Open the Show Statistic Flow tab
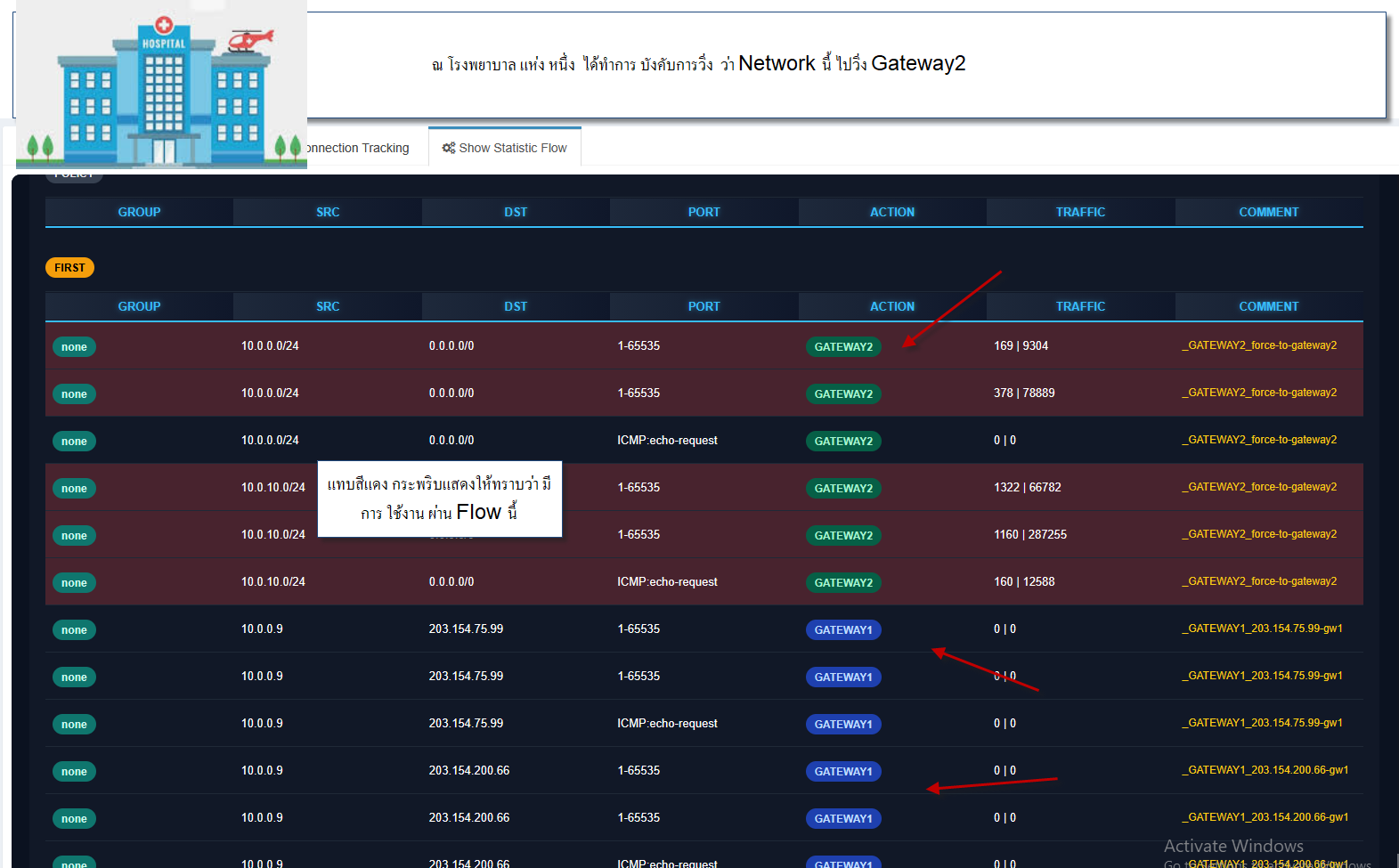 tap(505, 148)
